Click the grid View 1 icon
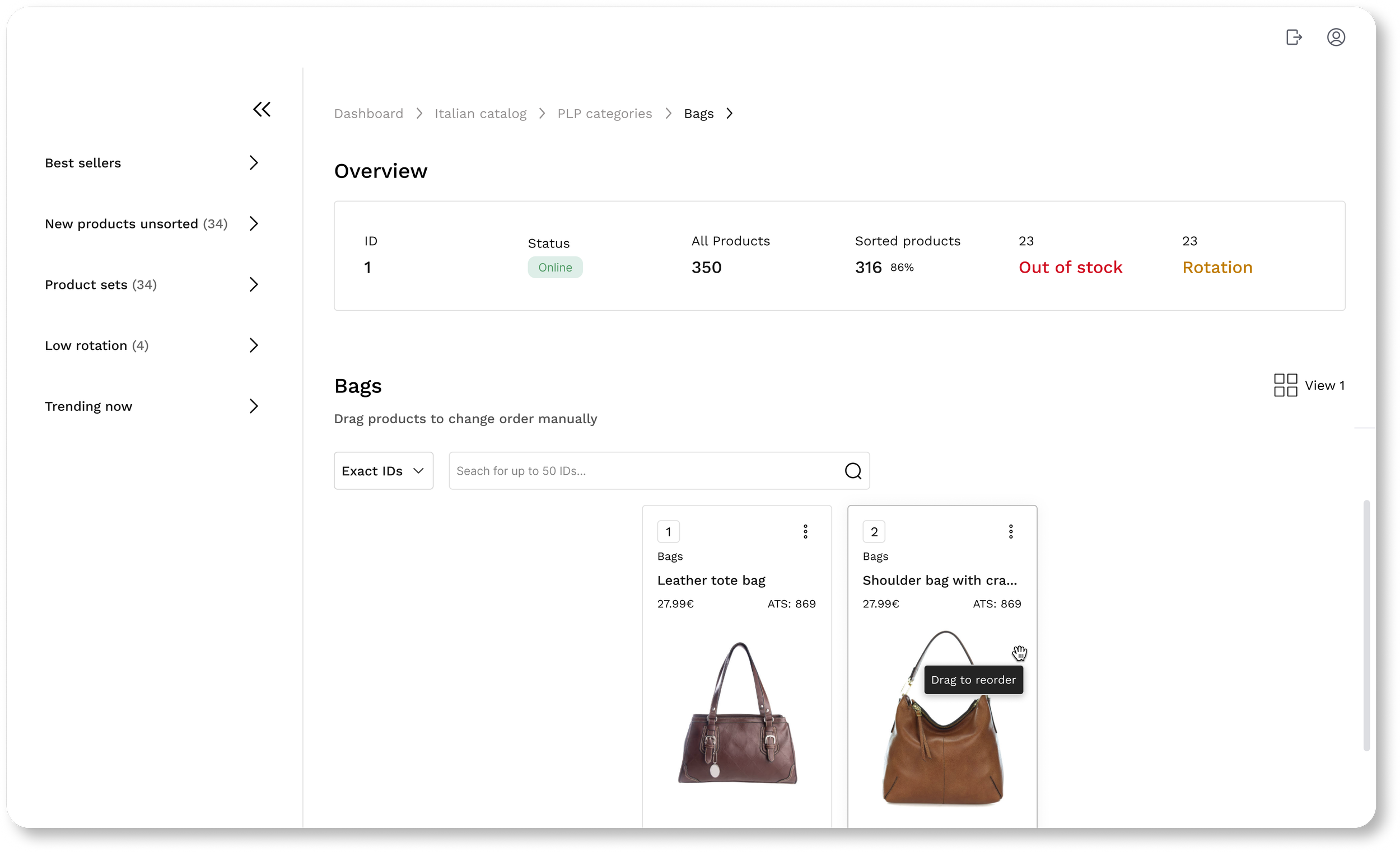Viewport: 1400px width, 852px height. point(1285,385)
